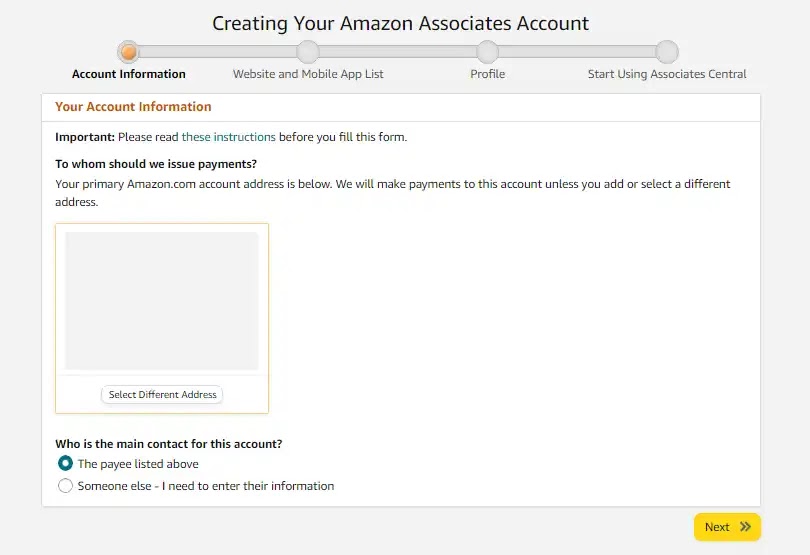
Task: Open the Account Information step label
Action: (x=129, y=74)
